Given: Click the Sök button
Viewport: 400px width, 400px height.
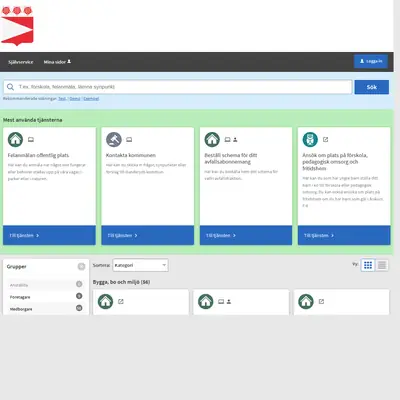Looking at the screenshot, I should (x=372, y=87).
